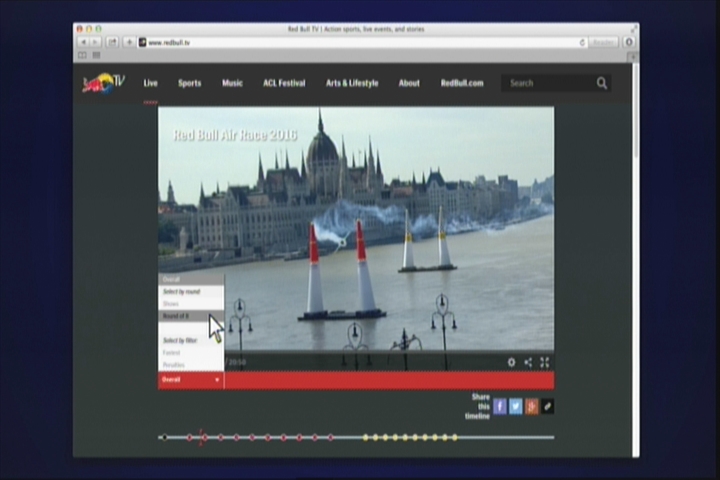The width and height of the screenshot is (720, 480).
Task: Open Safari's Share button
Action: pos(112,42)
